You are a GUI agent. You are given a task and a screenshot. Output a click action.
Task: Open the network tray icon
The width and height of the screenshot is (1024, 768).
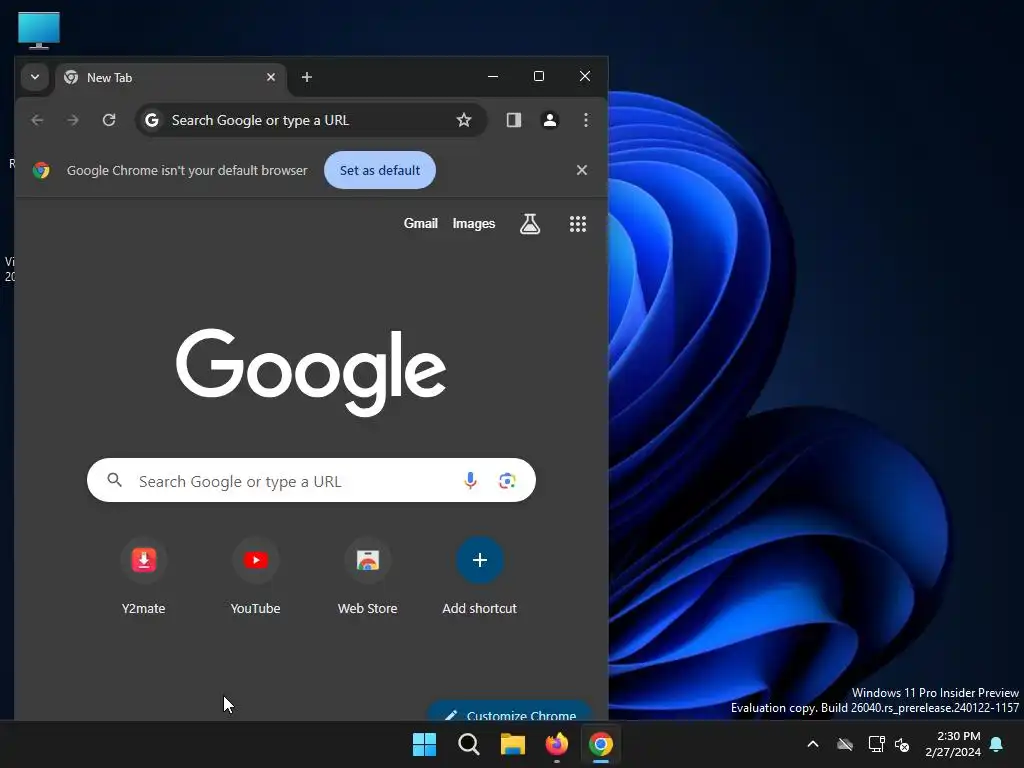coord(876,744)
